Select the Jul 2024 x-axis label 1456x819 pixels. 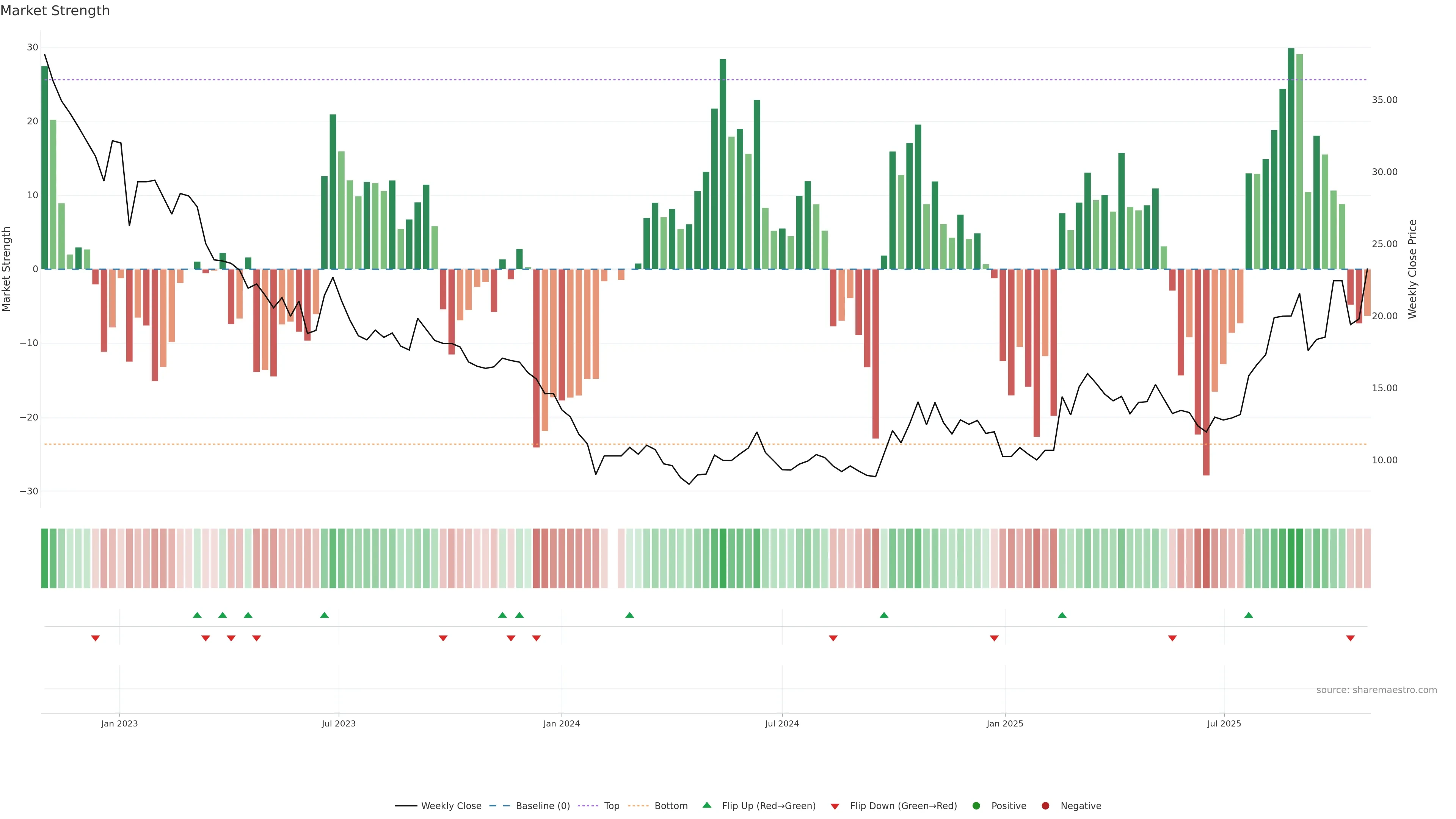click(x=782, y=723)
